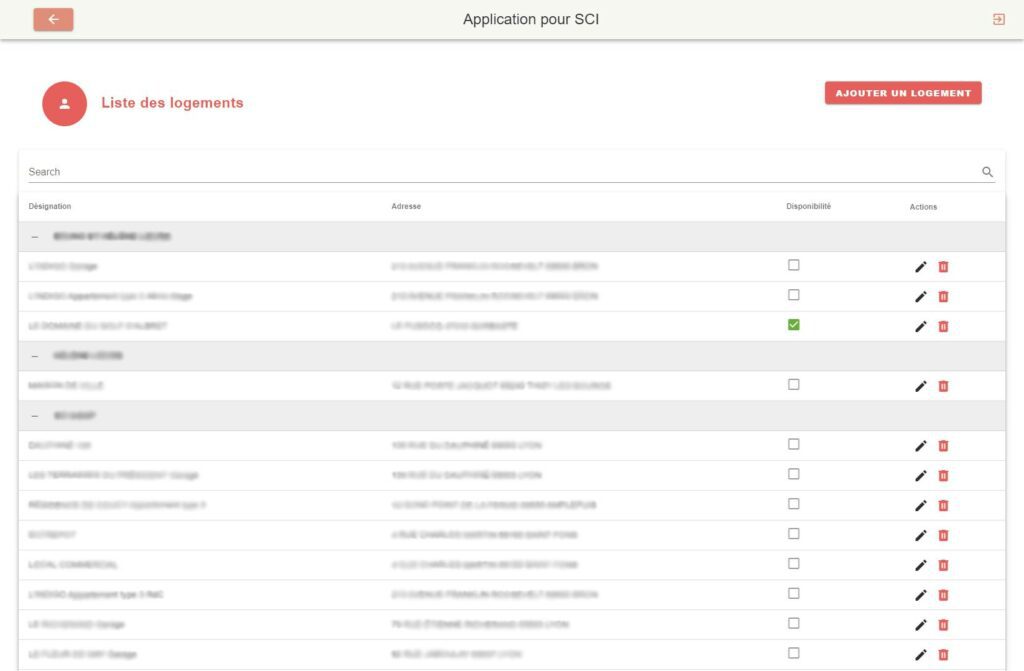Click the pencil icon on MAISON DE VILLE row
1024x671 pixels.
[x=921, y=386]
